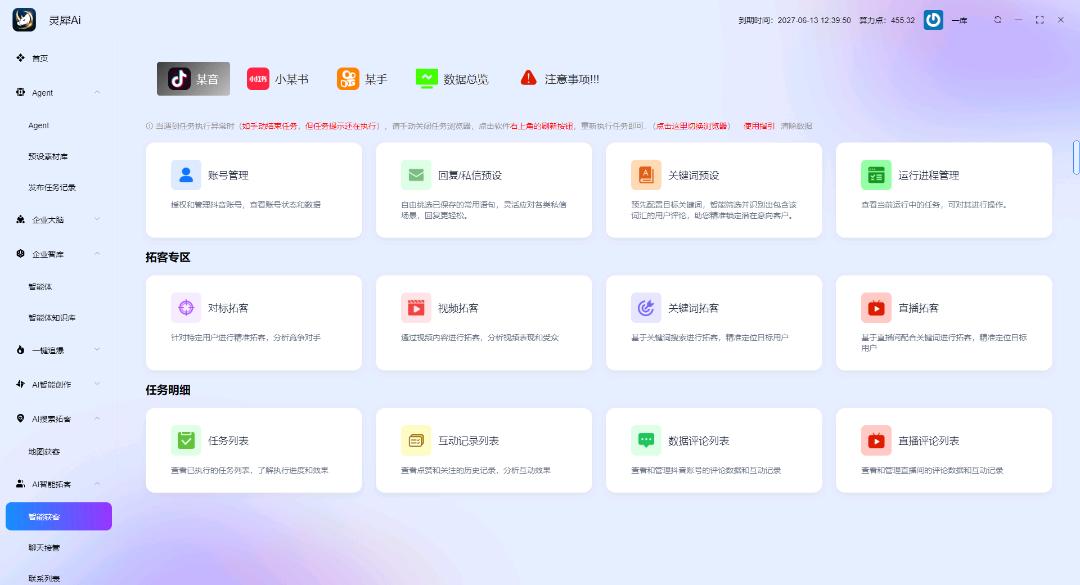Click the 企业大脑 sidebar icon
Viewport: 1080px width, 585px height.
click(21, 219)
